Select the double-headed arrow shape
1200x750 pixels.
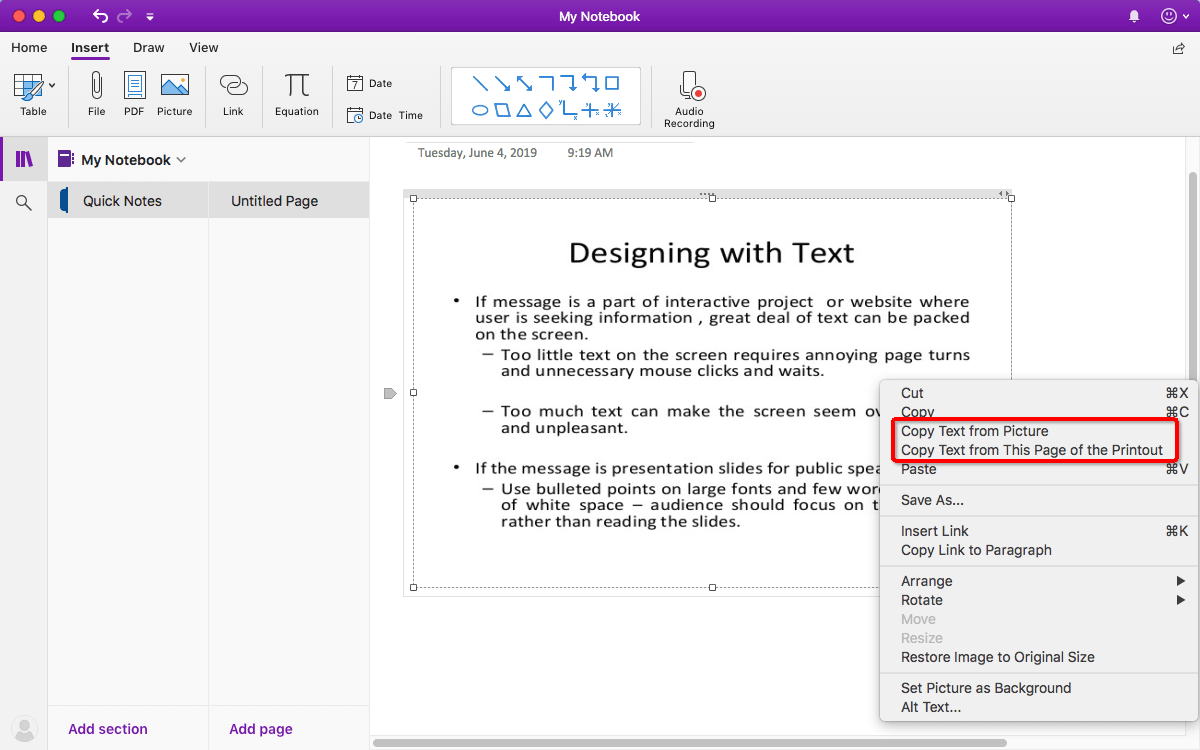(524, 83)
